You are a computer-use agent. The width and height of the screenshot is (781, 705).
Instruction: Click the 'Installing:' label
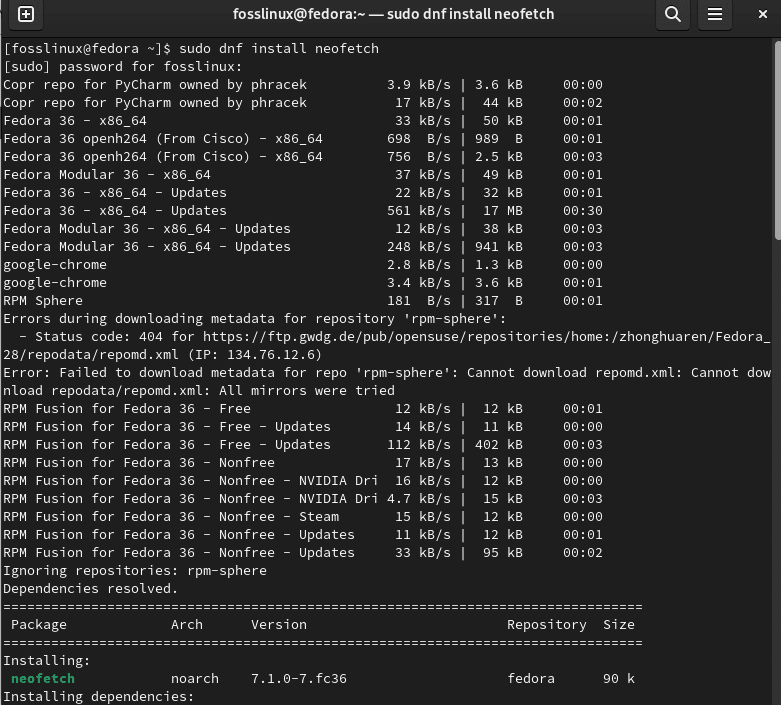coord(47,661)
